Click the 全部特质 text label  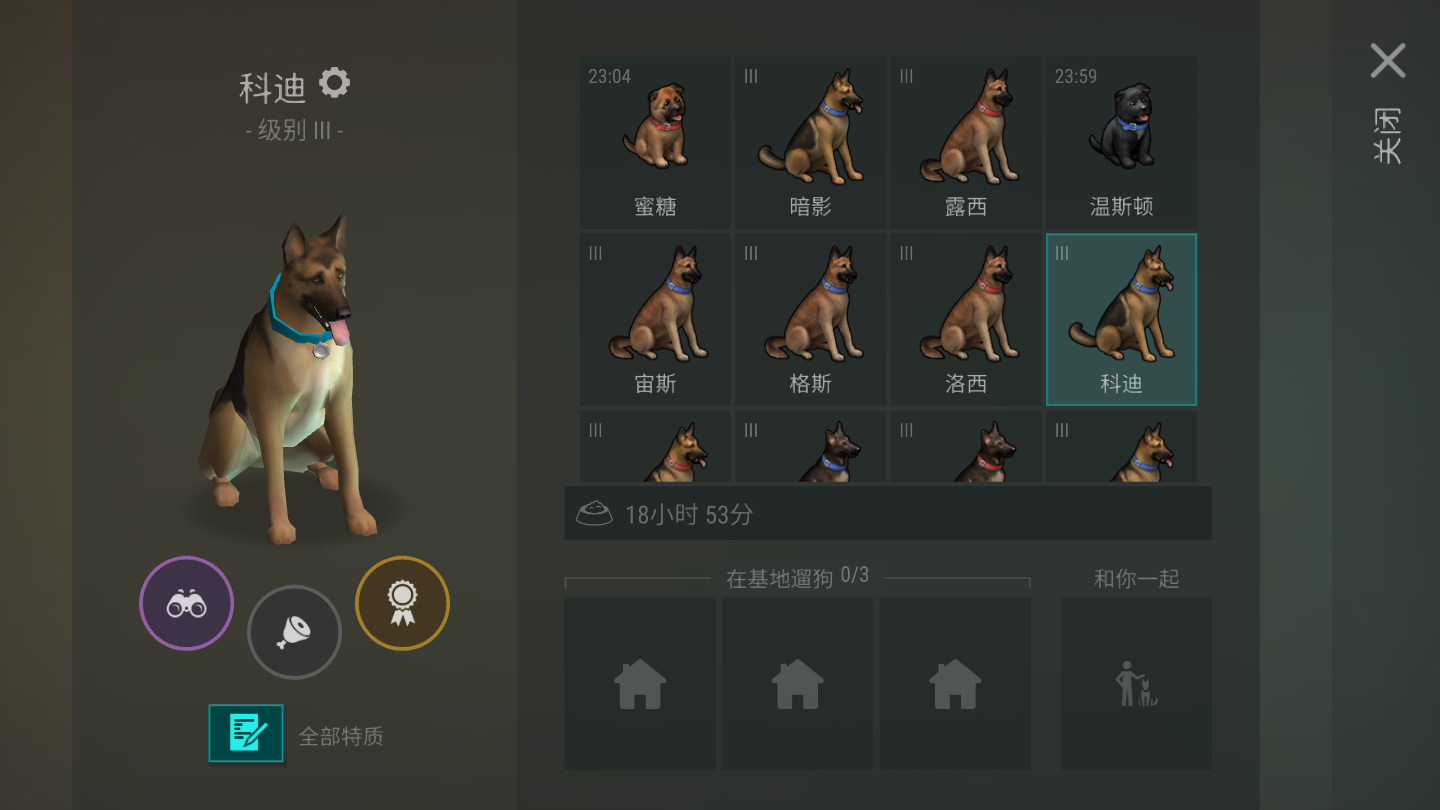(341, 737)
